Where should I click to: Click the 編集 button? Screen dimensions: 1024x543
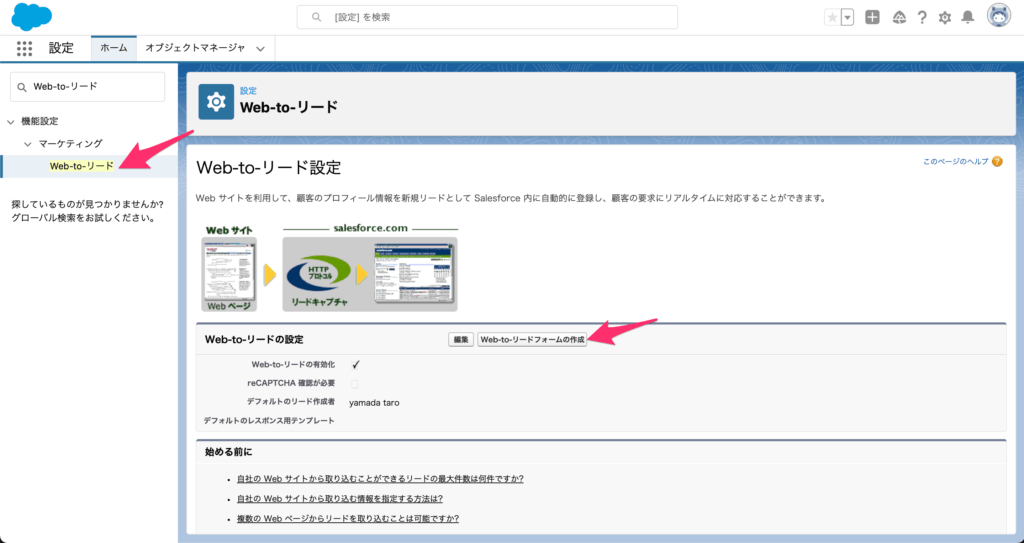[x=461, y=340]
